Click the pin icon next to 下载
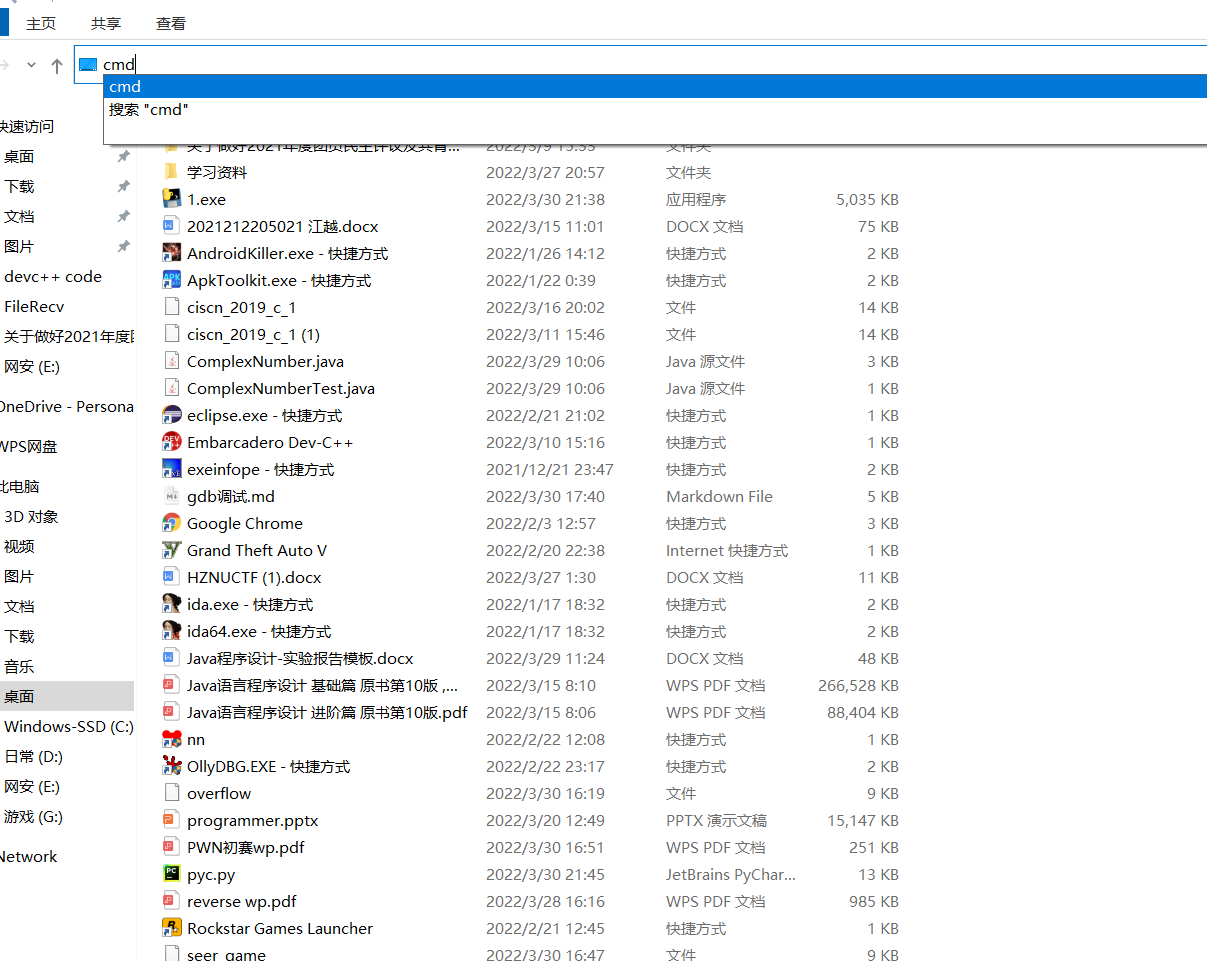The width and height of the screenshot is (1207, 961). point(123,187)
